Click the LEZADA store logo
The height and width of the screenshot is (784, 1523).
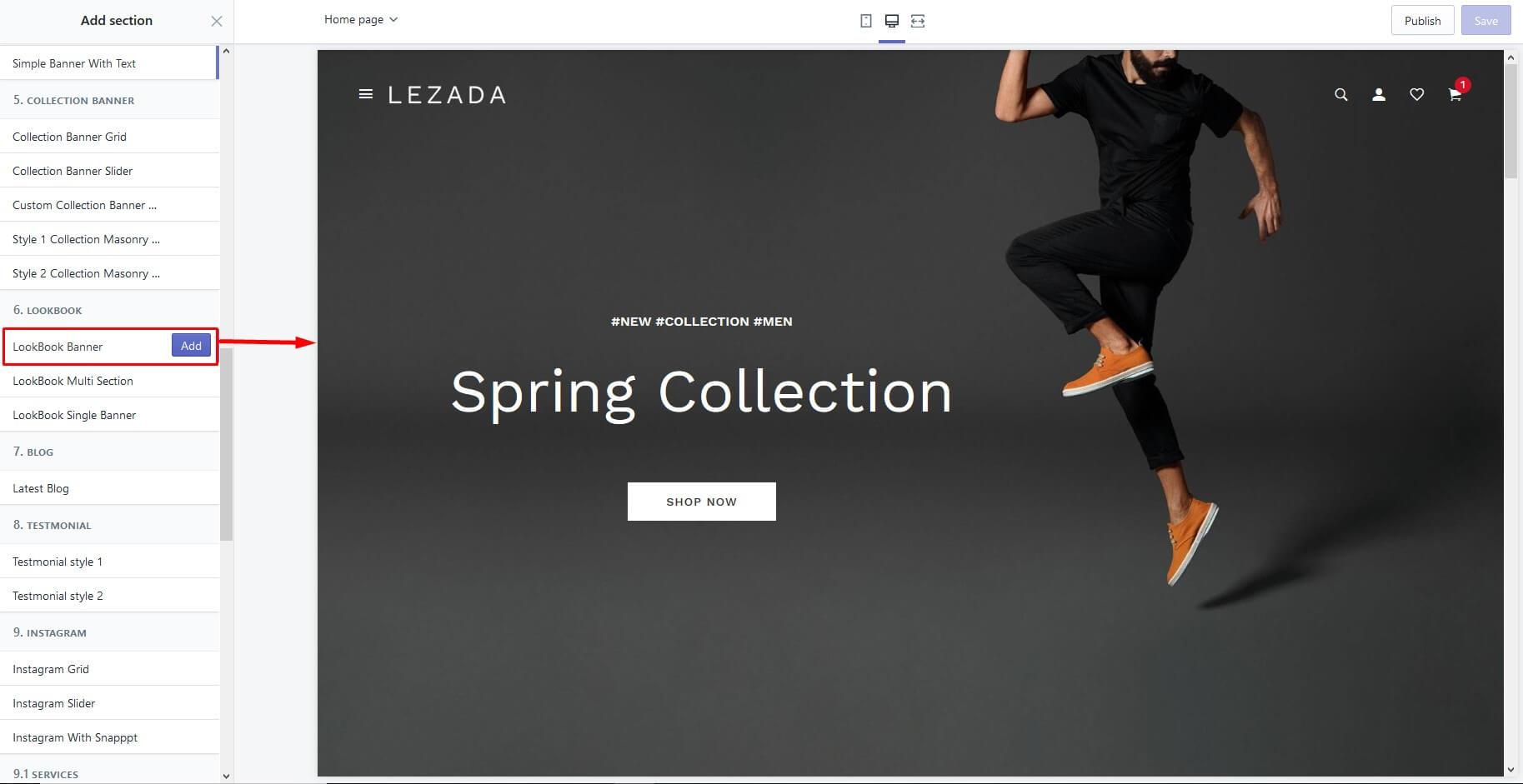tap(447, 95)
